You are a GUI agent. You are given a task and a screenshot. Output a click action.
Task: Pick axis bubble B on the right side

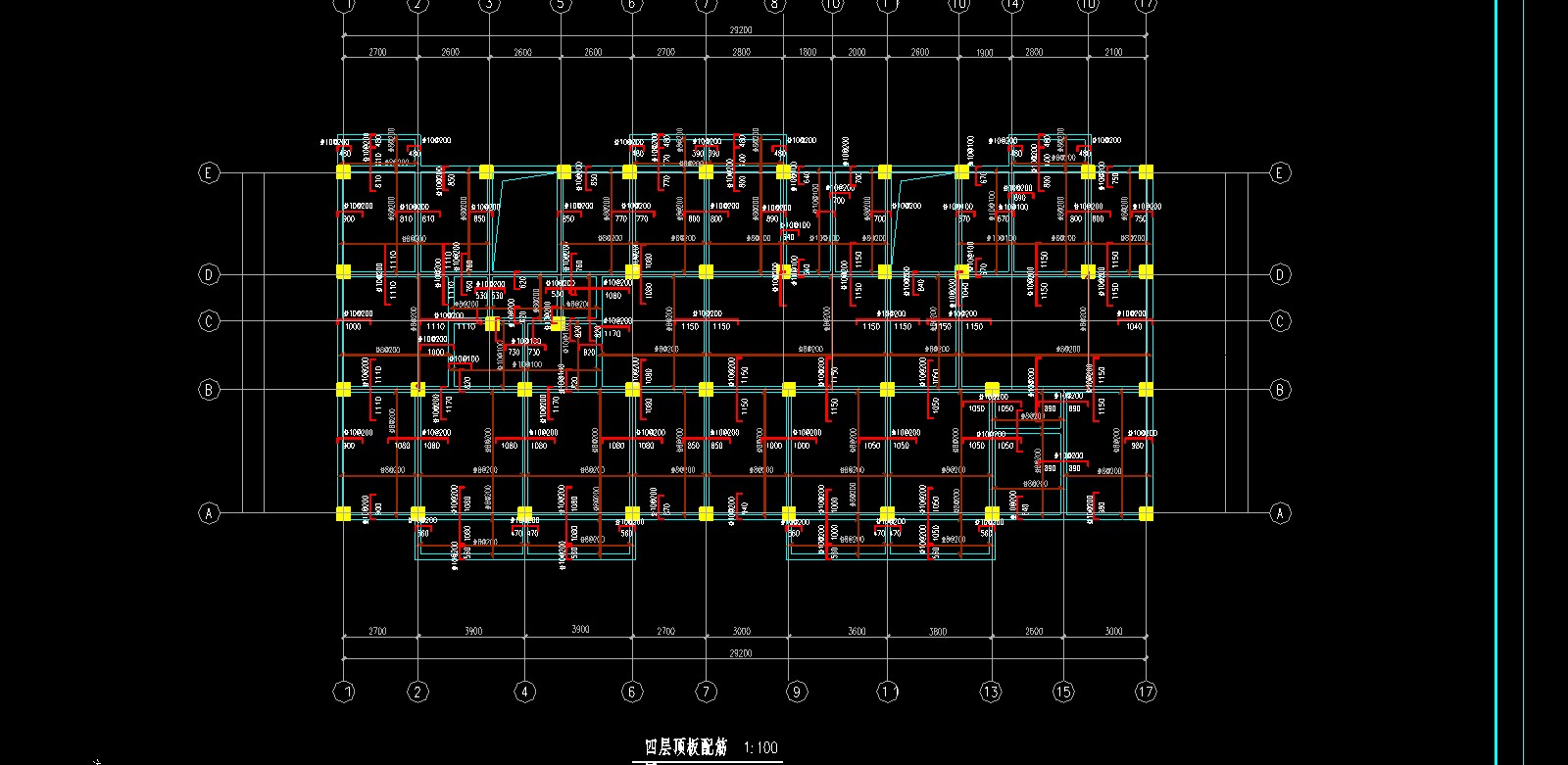tap(1280, 390)
